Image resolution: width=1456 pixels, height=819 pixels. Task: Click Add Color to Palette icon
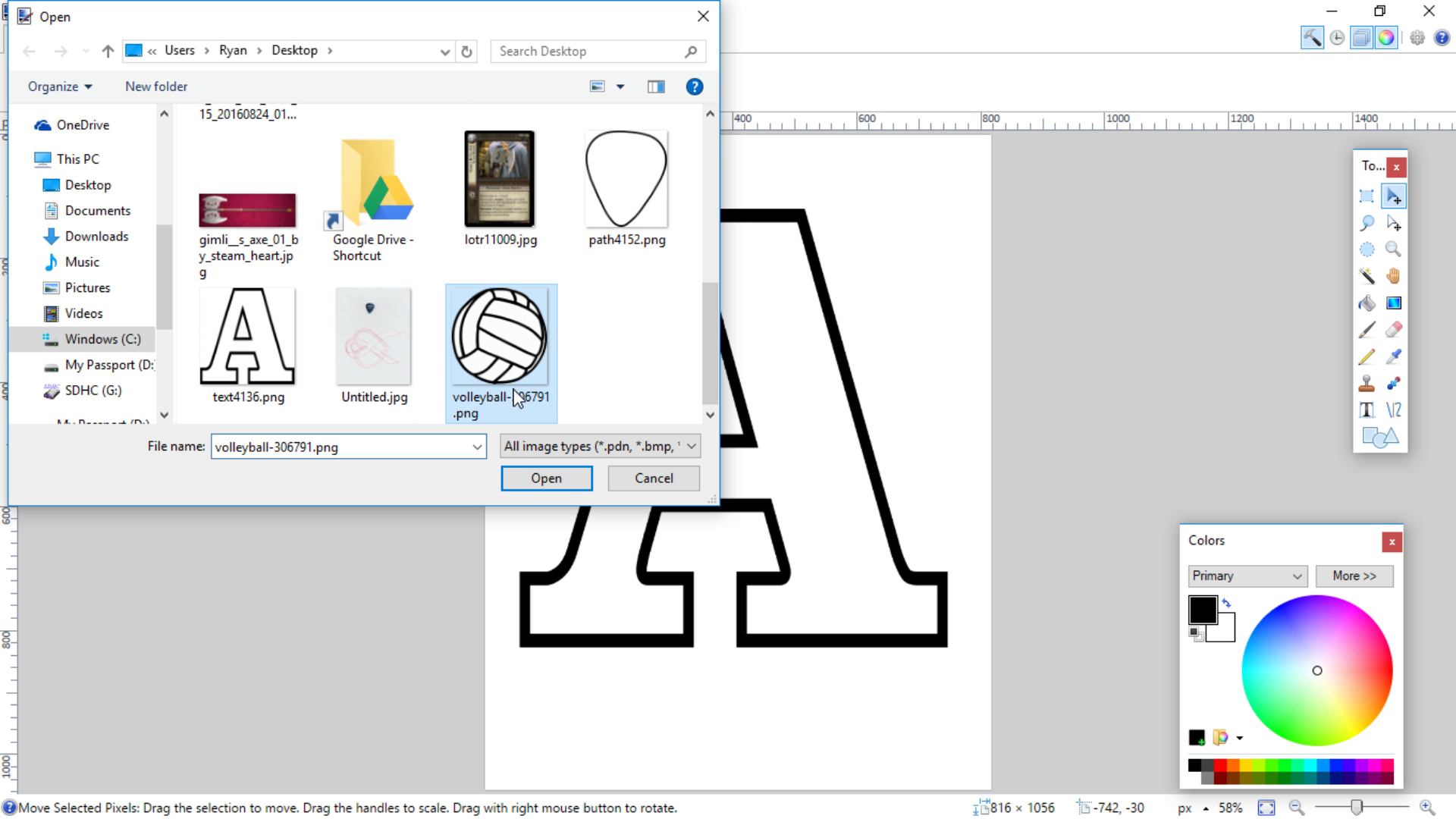[x=1197, y=737]
